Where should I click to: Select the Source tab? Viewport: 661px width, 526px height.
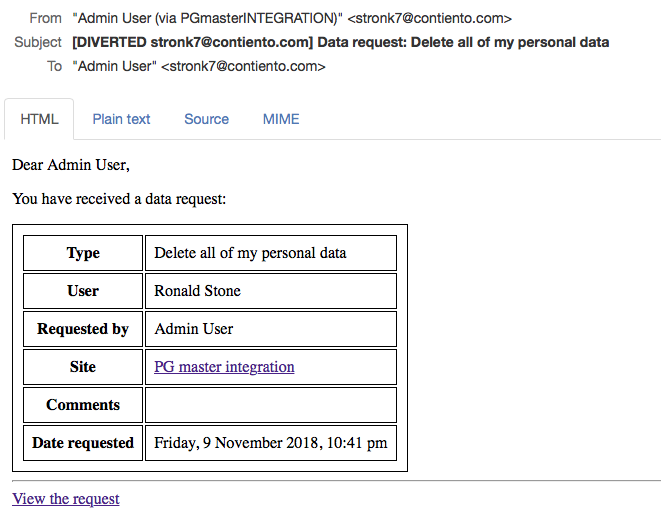click(x=206, y=119)
